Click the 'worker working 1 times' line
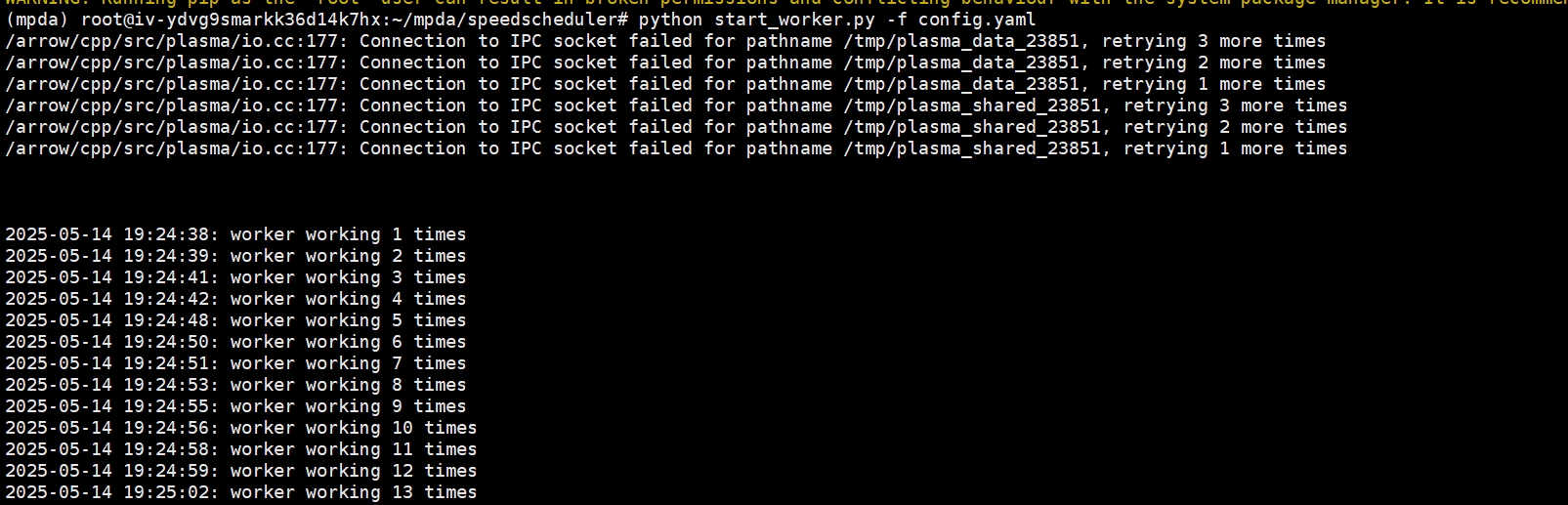 click(235, 234)
